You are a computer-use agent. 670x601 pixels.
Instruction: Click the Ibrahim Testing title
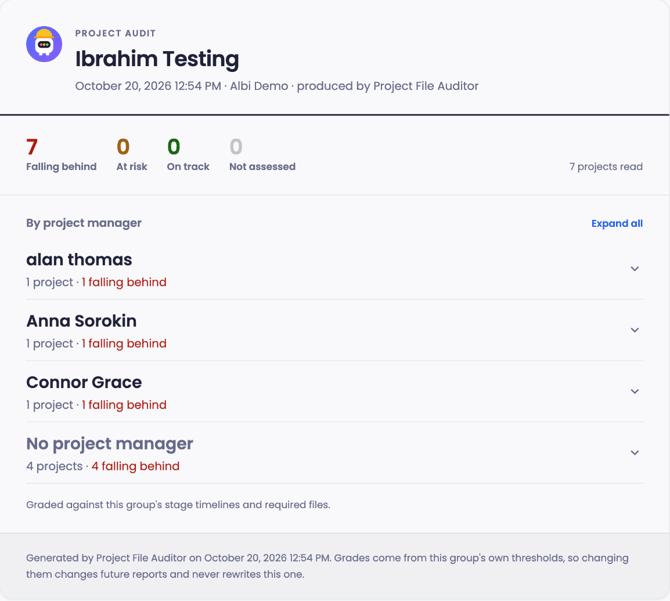point(157,59)
